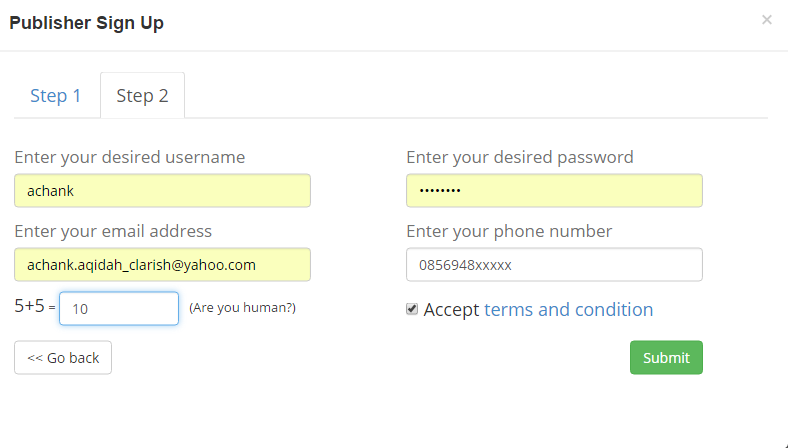Focus the desired password field
The image size is (788, 448).
pos(554,191)
